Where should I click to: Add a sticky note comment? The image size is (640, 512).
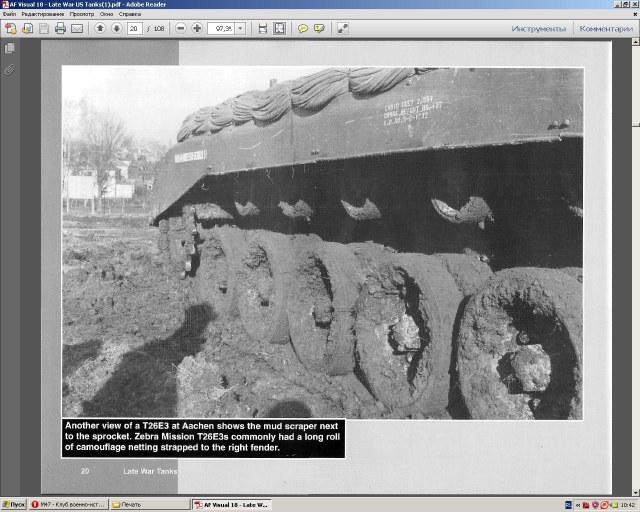coord(303,28)
